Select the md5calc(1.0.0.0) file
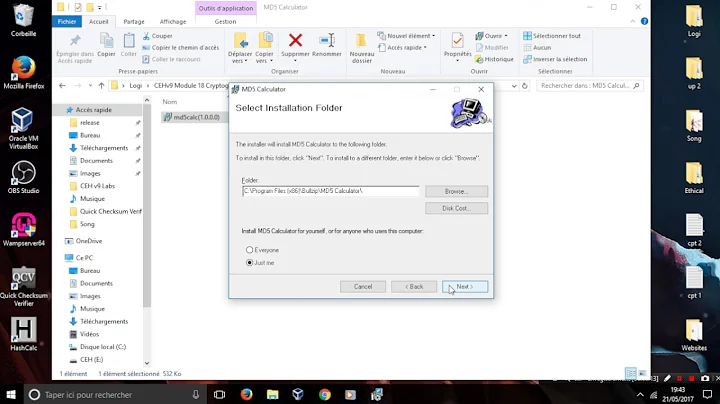The height and width of the screenshot is (404, 720). click(192, 117)
